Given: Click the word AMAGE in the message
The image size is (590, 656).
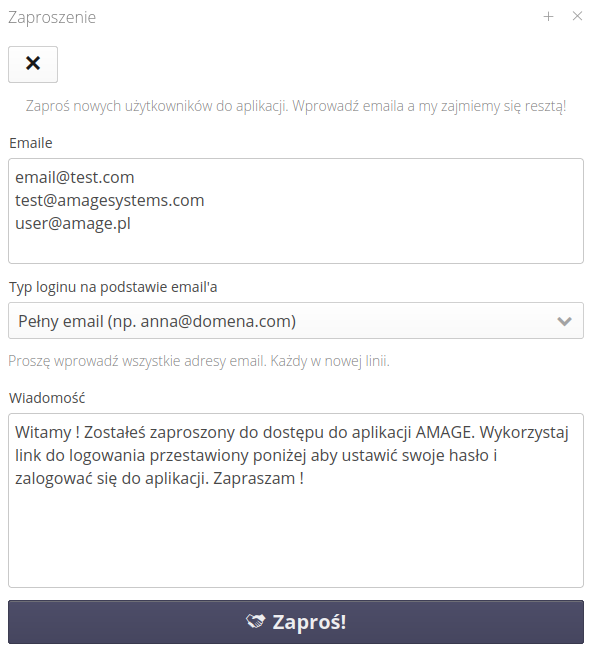Looking at the screenshot, I should 444,432.
